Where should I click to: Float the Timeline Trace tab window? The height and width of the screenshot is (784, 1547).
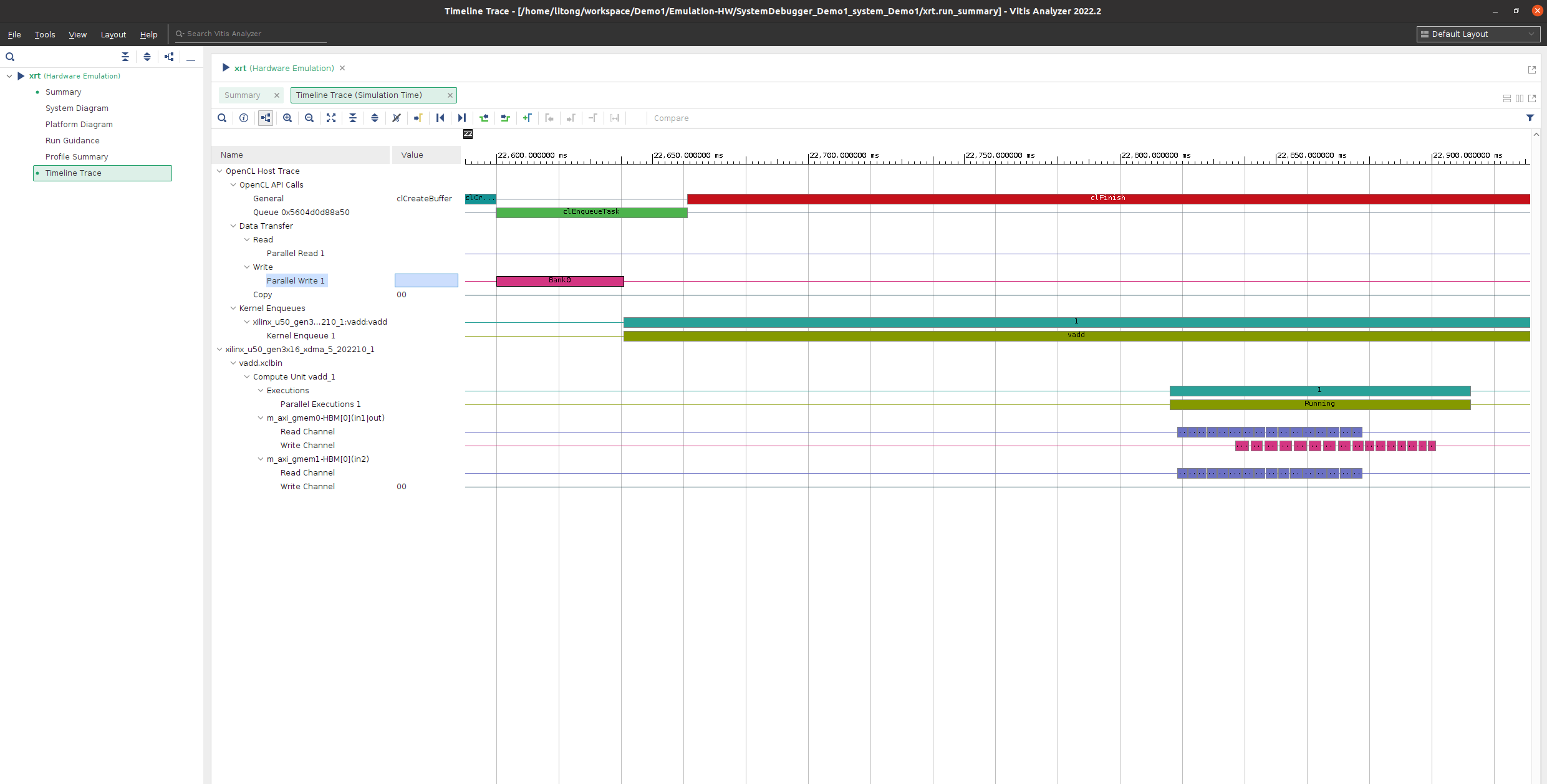coord(1532,98)
